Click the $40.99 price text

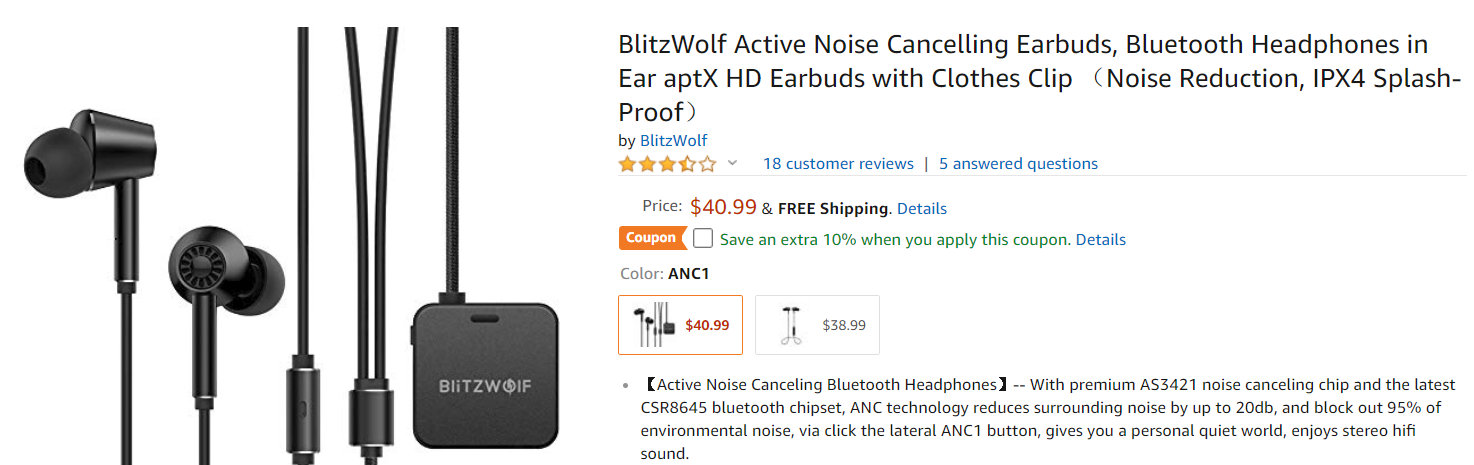pyautogui.click(x=723, y=208)
